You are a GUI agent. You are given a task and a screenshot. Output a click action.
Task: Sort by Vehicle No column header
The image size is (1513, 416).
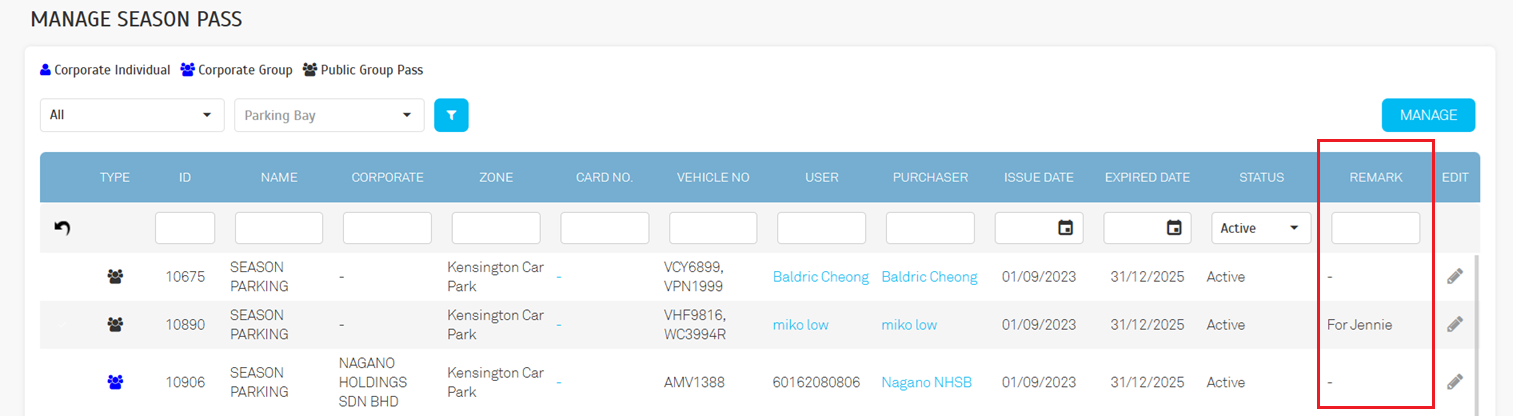(713, 177)
